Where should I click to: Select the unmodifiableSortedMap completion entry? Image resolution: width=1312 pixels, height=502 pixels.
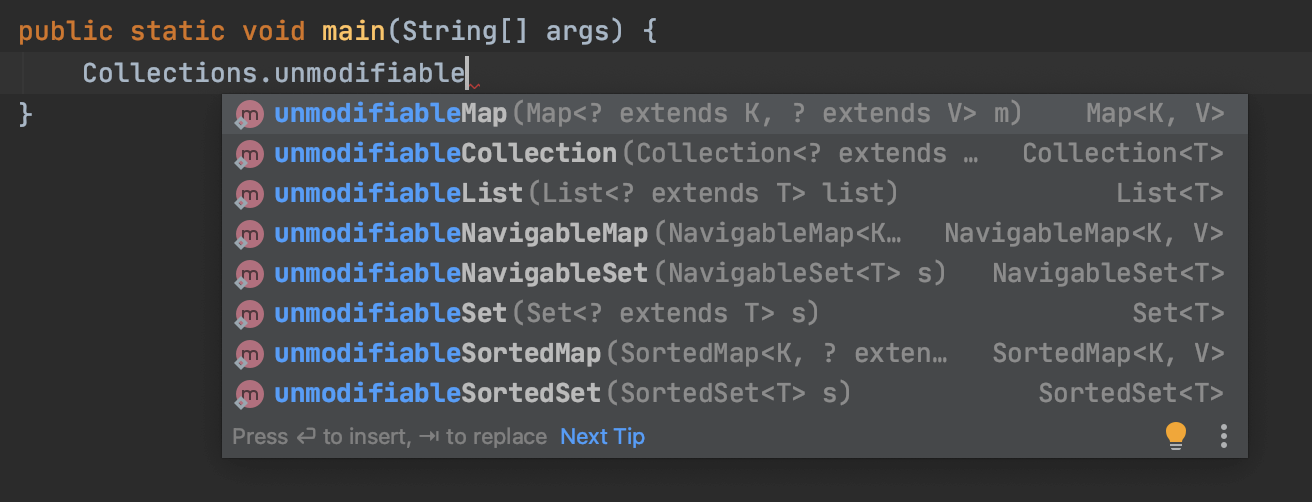click(x=437, y=353)
